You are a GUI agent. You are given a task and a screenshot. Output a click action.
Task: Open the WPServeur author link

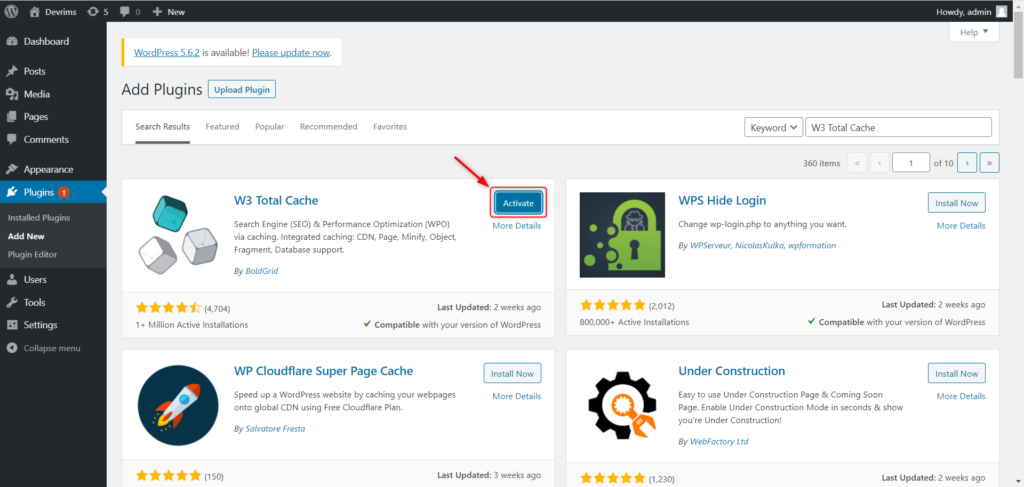(711, 245)
